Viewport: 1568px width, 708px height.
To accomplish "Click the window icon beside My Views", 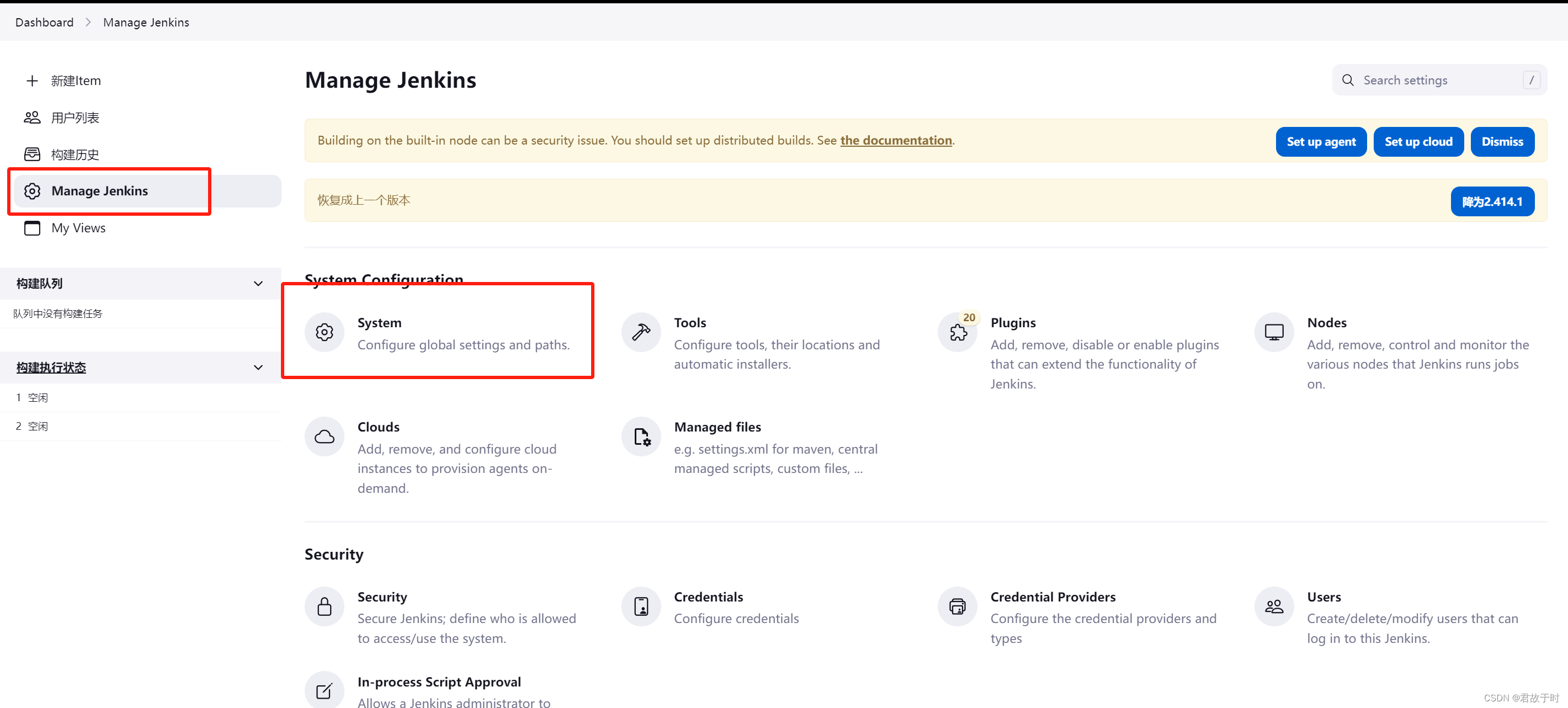I will [x=32, y=228].
